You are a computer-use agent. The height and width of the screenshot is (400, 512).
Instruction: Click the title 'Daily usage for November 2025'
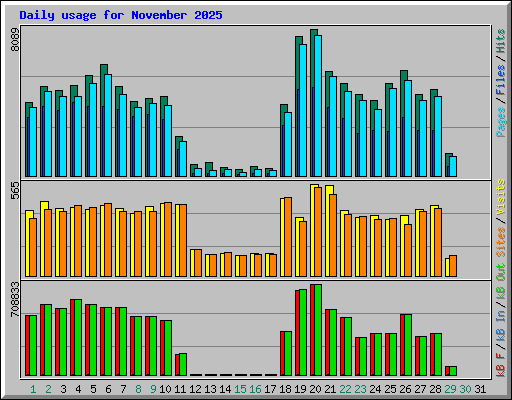(121, 15)
